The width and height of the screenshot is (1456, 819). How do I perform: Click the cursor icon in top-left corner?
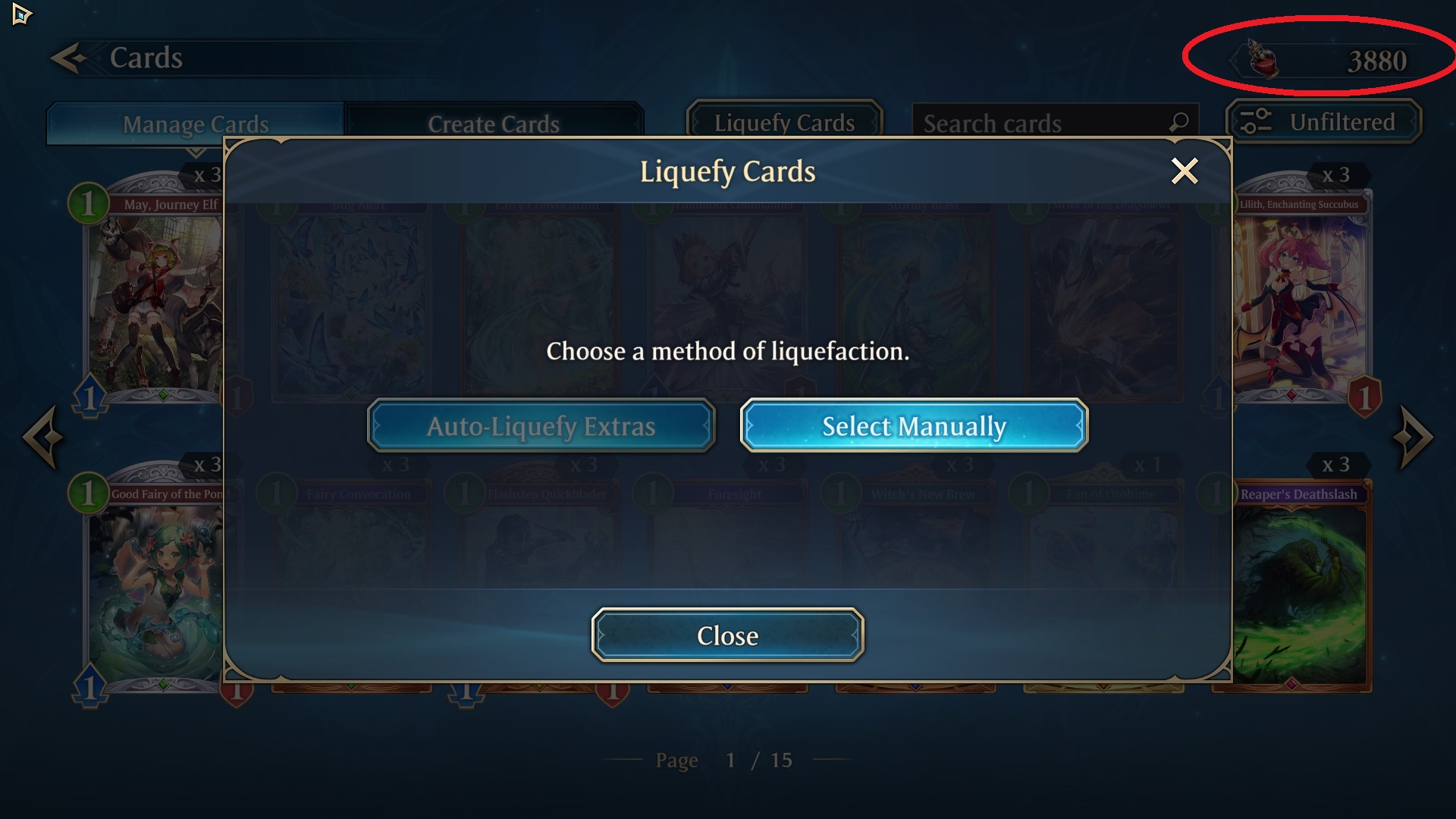(21, 14)
